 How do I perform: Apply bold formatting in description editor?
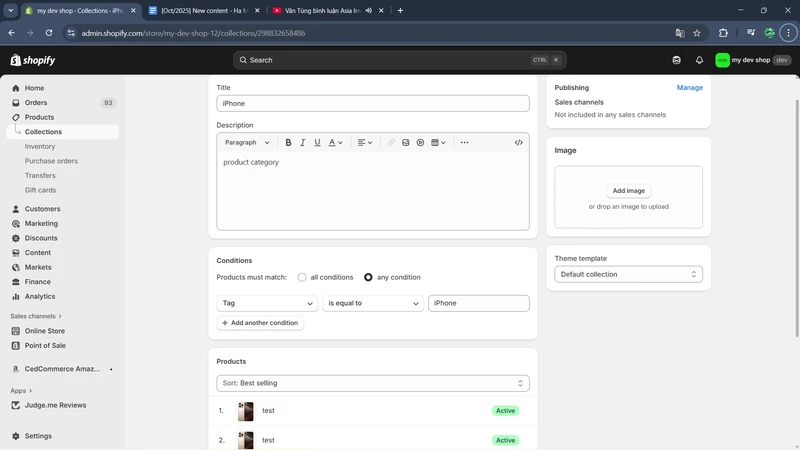coord(289,143)
